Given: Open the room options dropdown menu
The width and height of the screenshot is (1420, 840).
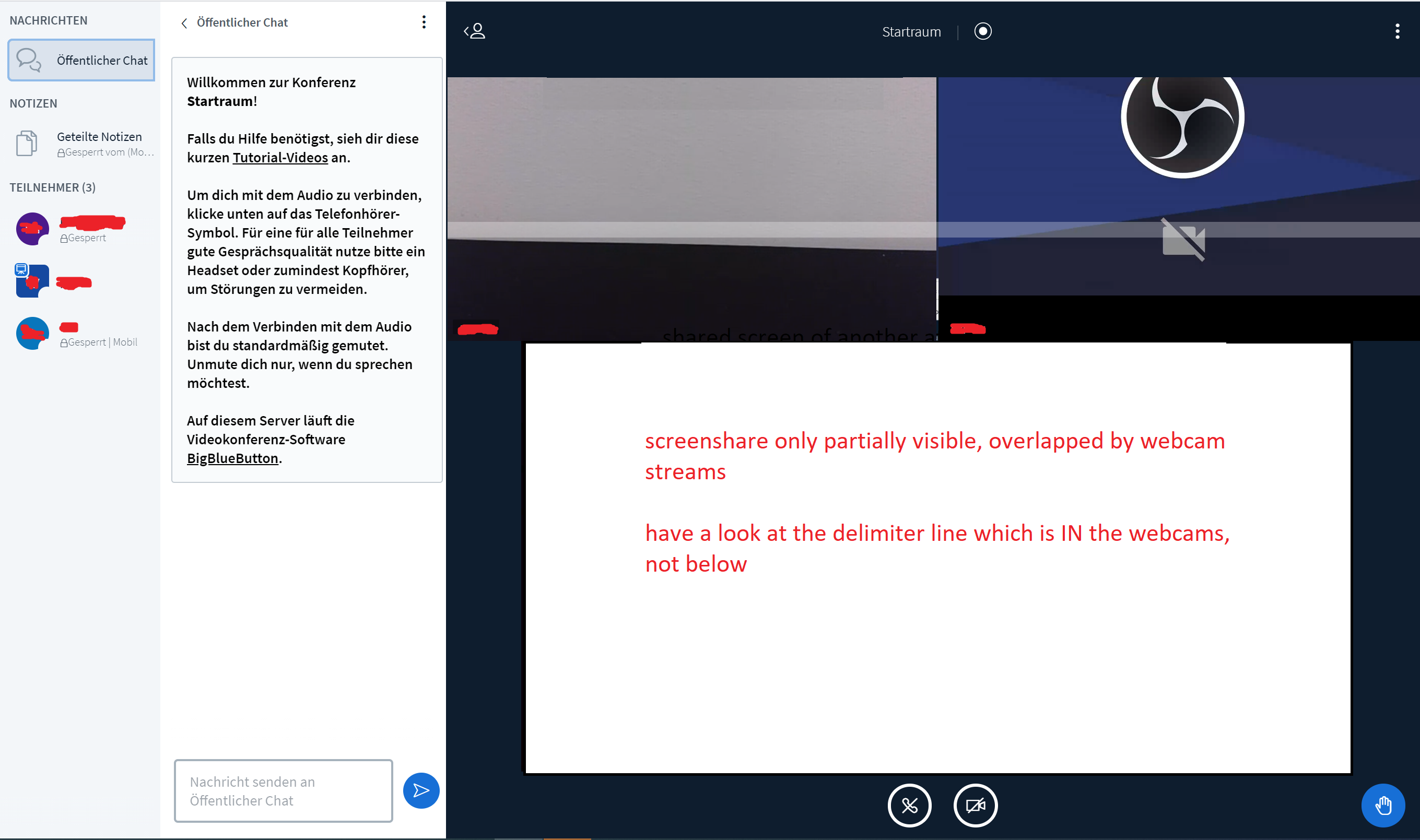Looking at the screenshot, I should click(1398, 31).
